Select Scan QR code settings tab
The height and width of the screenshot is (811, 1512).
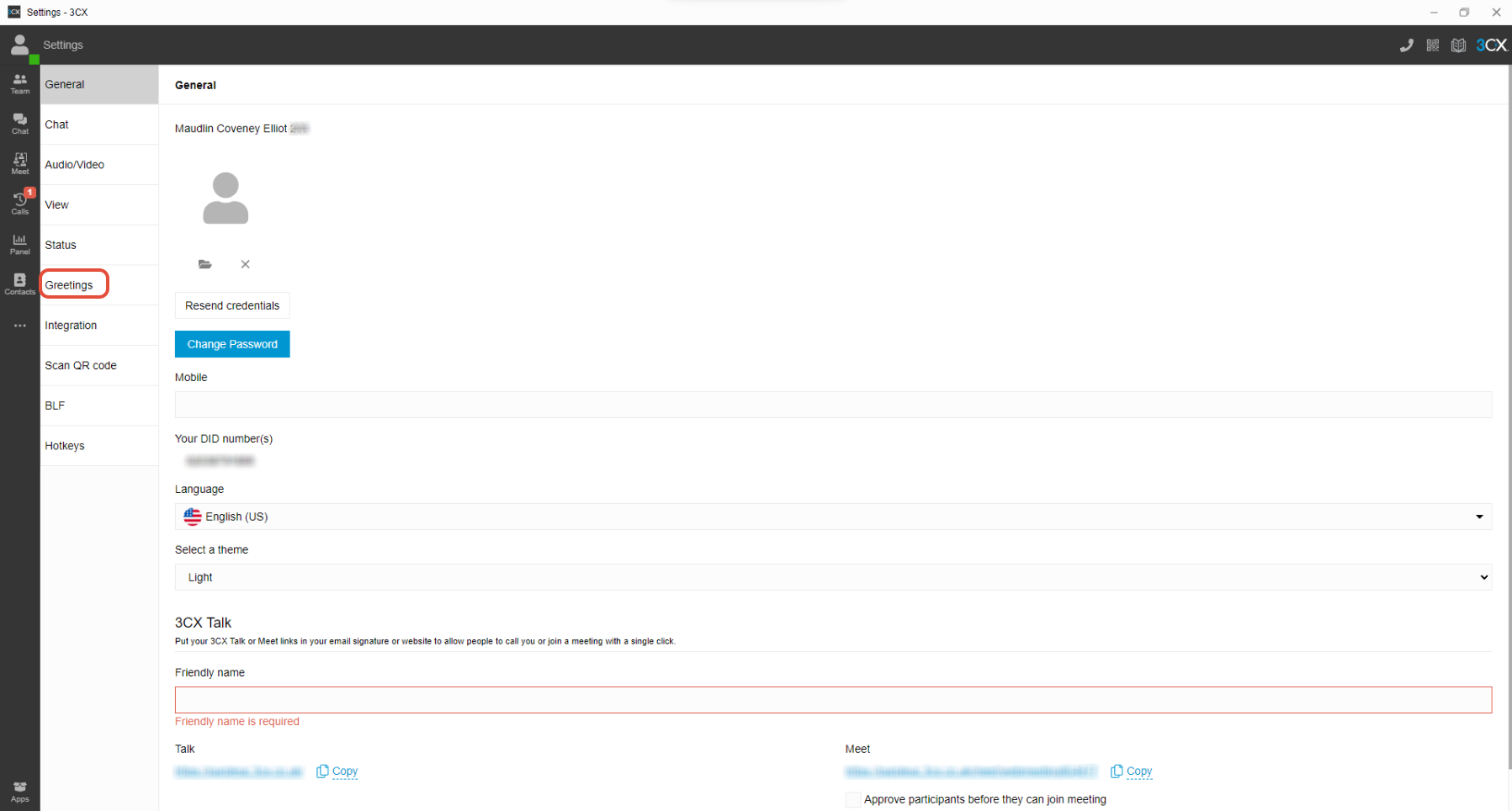point(99,366)
